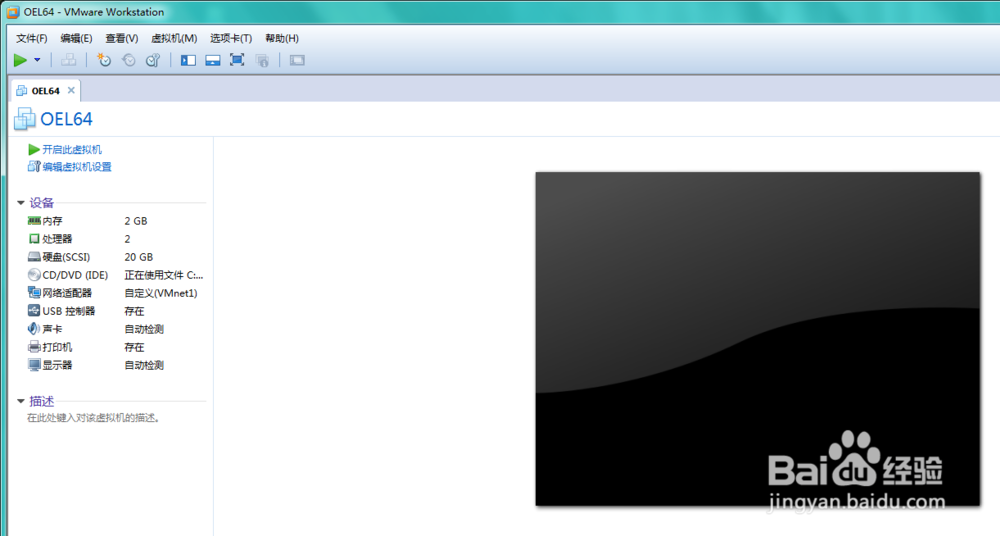Image resolution: width=1000 pixels, height=536 pixels.
Task: Open the 帮助(H) menu
Action: pos(281,38)
